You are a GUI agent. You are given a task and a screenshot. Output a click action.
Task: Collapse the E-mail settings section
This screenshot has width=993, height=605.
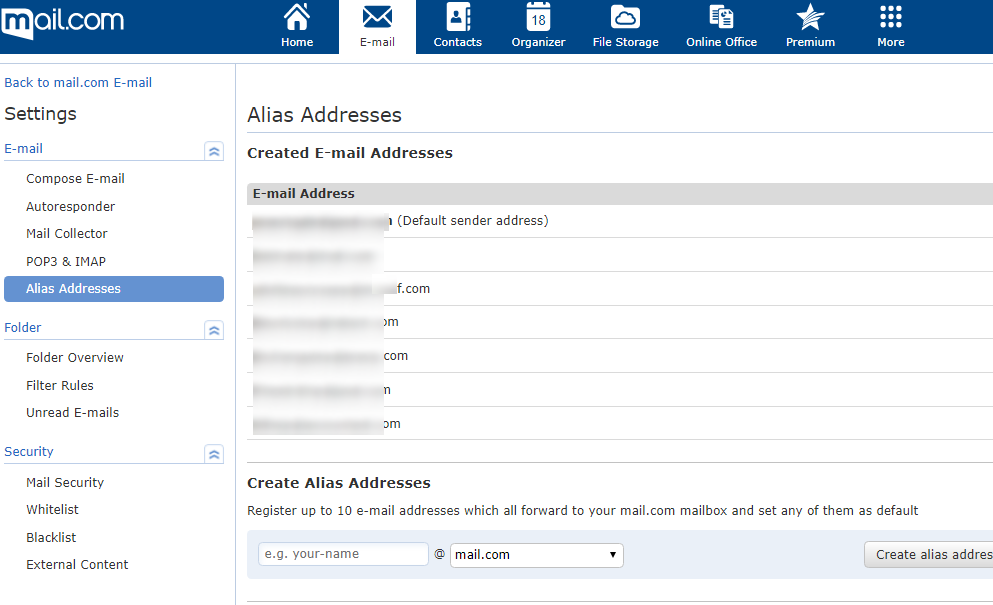coord(214,151)
